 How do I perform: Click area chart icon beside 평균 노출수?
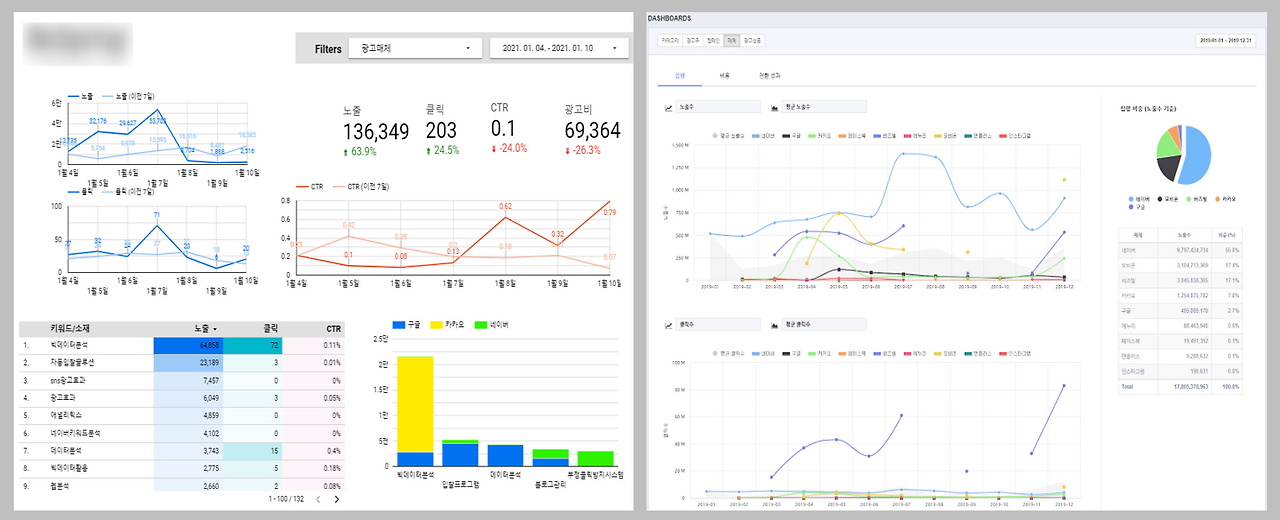pyautogui.click(x=775, y=107)
